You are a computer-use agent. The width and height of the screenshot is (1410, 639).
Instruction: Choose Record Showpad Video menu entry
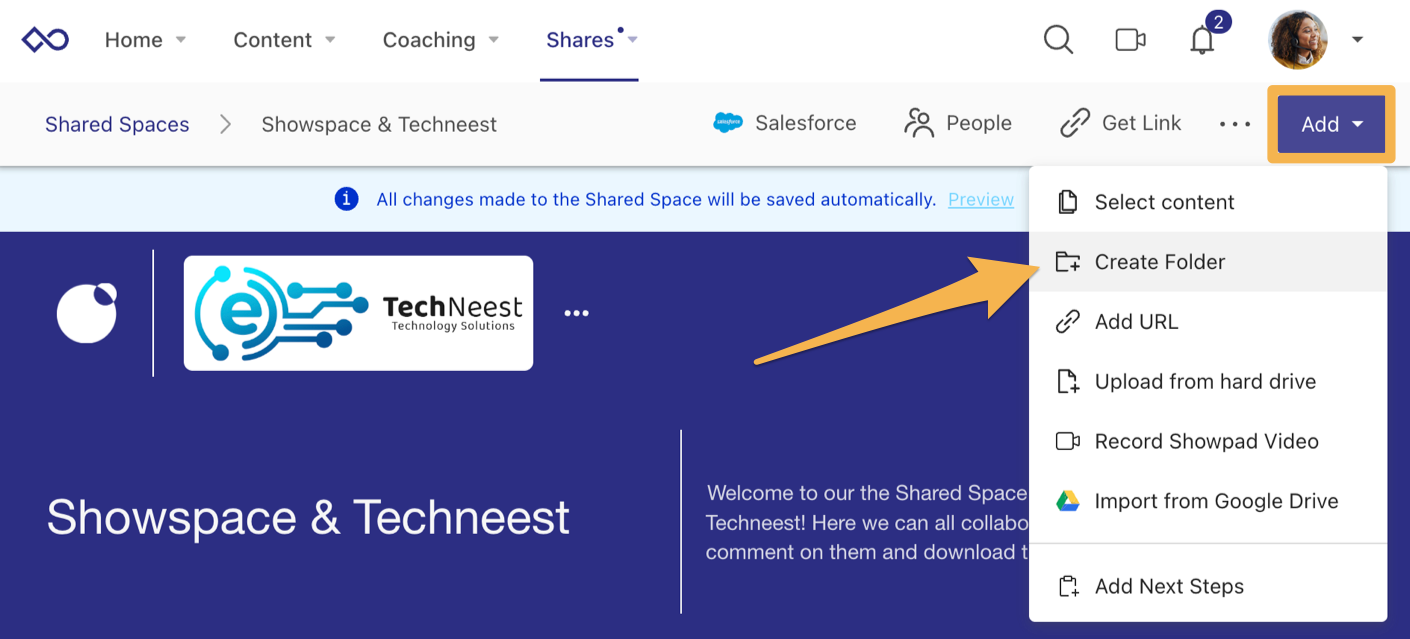[x=1208, y=442]
